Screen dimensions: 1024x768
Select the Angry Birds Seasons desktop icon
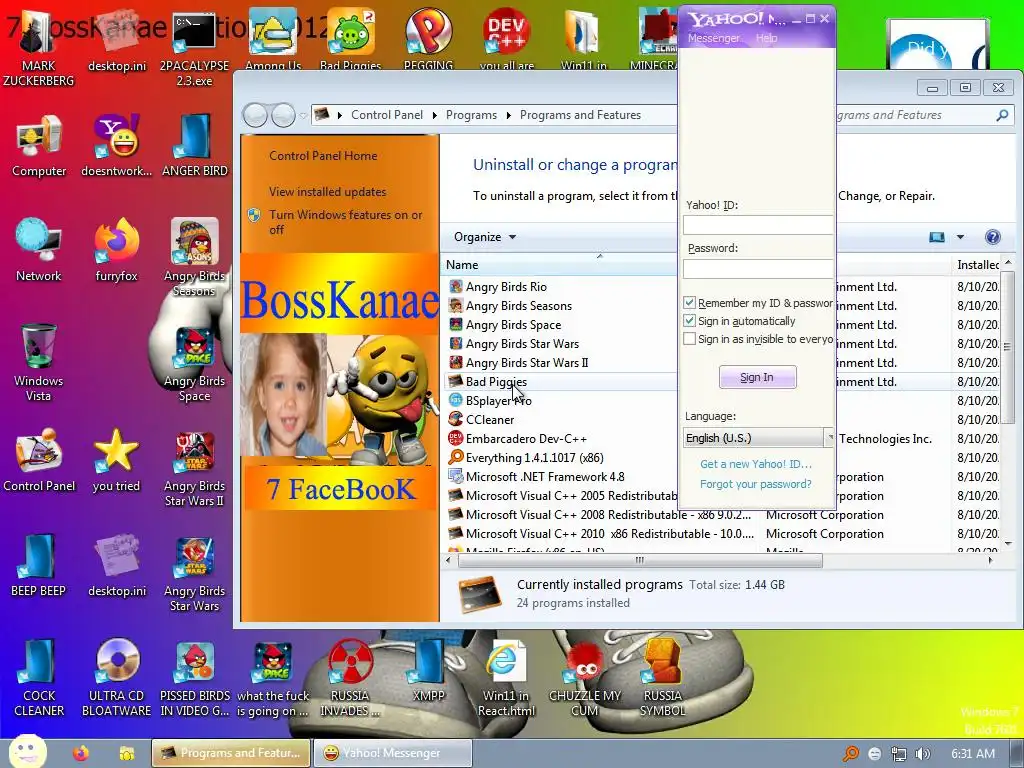tap(194, 257)
